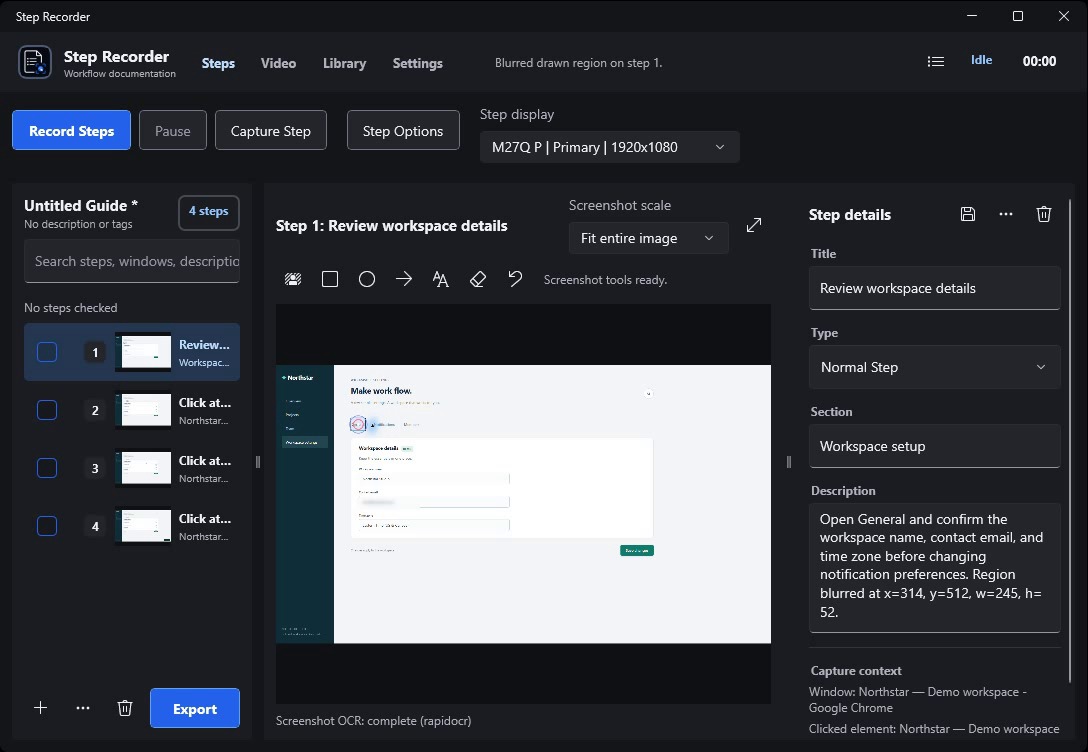Open Step Options
Image resolution: width=1088 pixels, height=752 pixels.
click(x=403, y=130)
